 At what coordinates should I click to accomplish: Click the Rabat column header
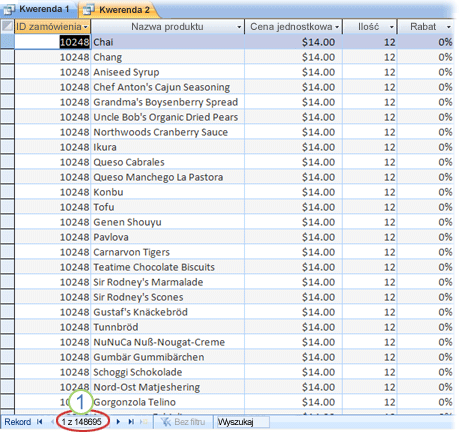click(426, 27)
